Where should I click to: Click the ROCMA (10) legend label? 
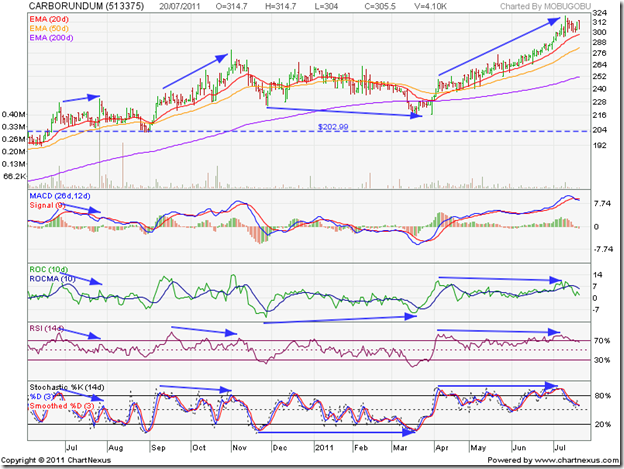coord(52,279)
